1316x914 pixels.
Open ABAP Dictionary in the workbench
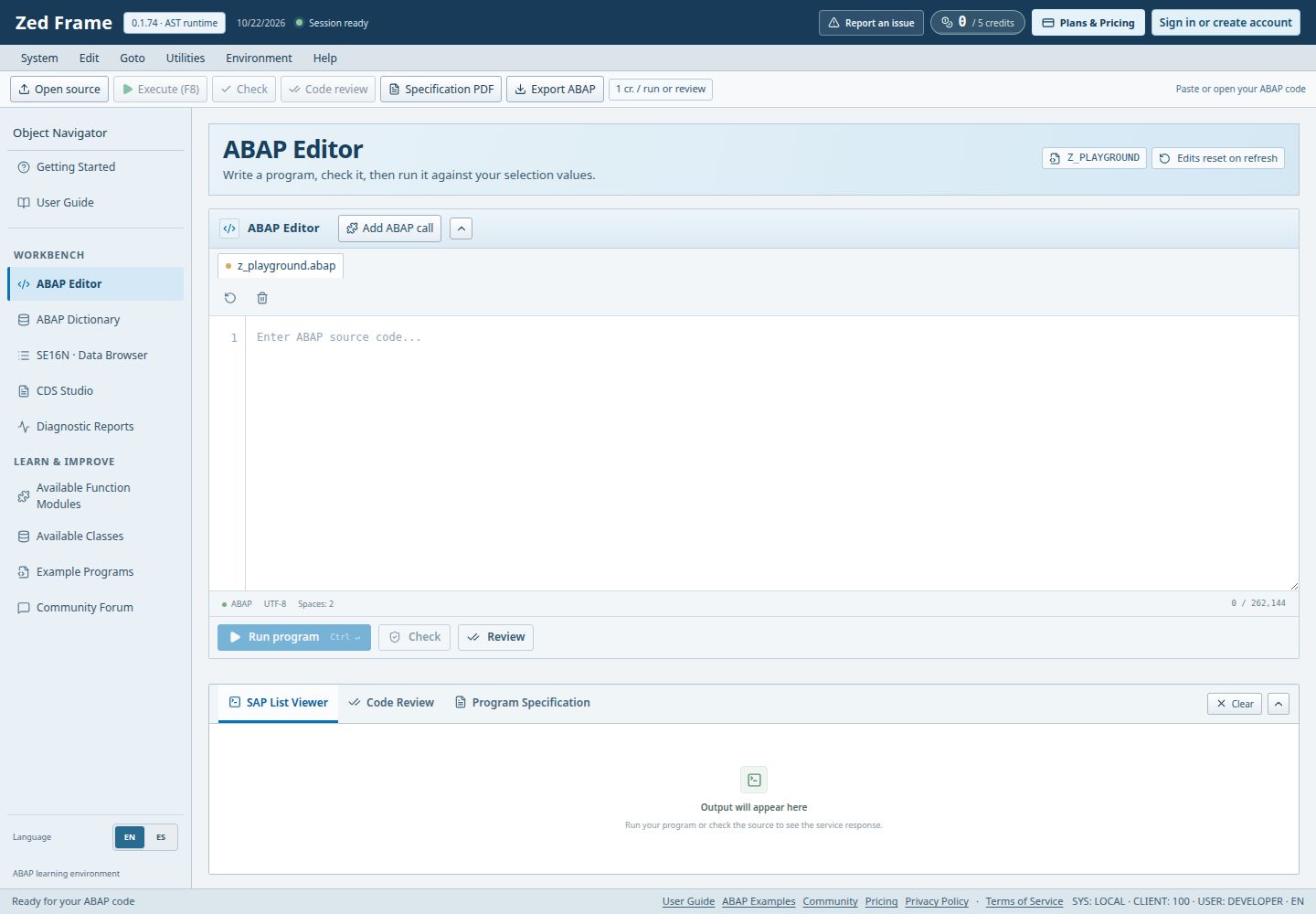coord(95,320)
